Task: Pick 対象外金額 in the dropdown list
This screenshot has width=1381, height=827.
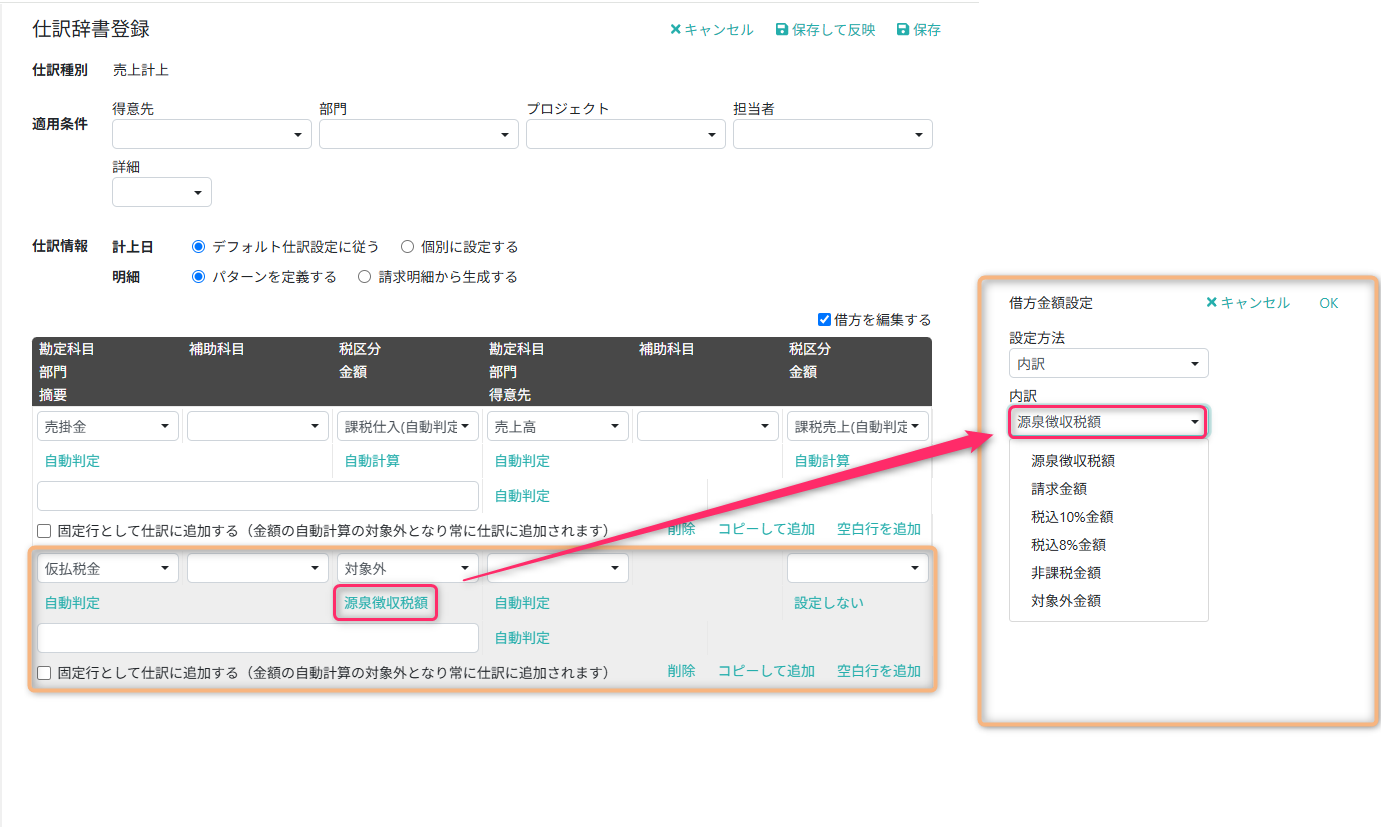Action: pos(1066,601)
